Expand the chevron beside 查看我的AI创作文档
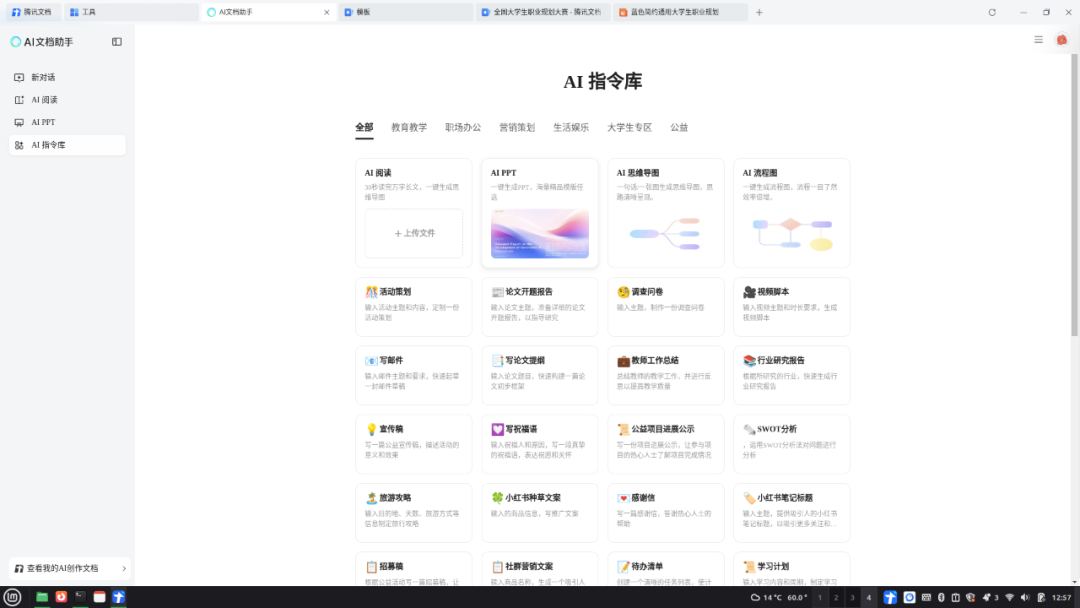 coord(124,569)
